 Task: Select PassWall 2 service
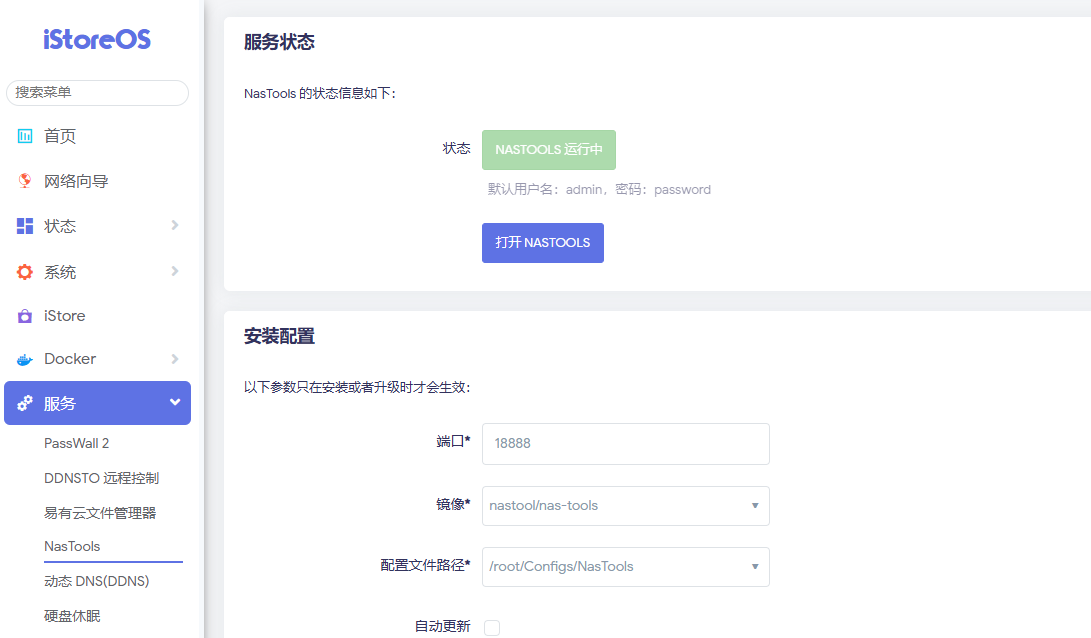[x=77, y=443]
